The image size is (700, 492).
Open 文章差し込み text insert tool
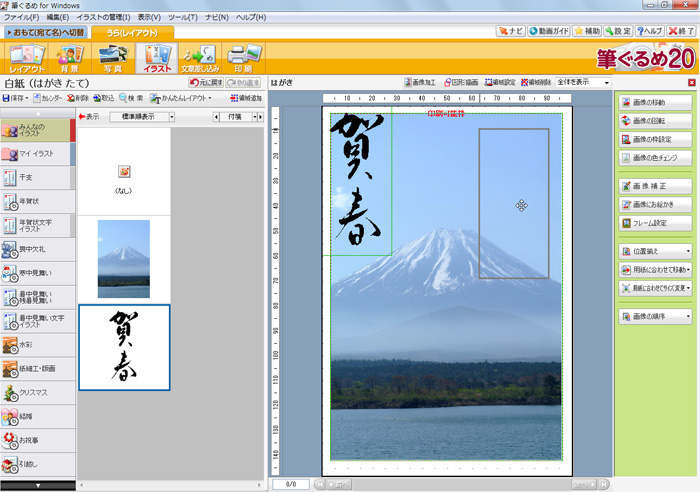click(x=198, y=58)
